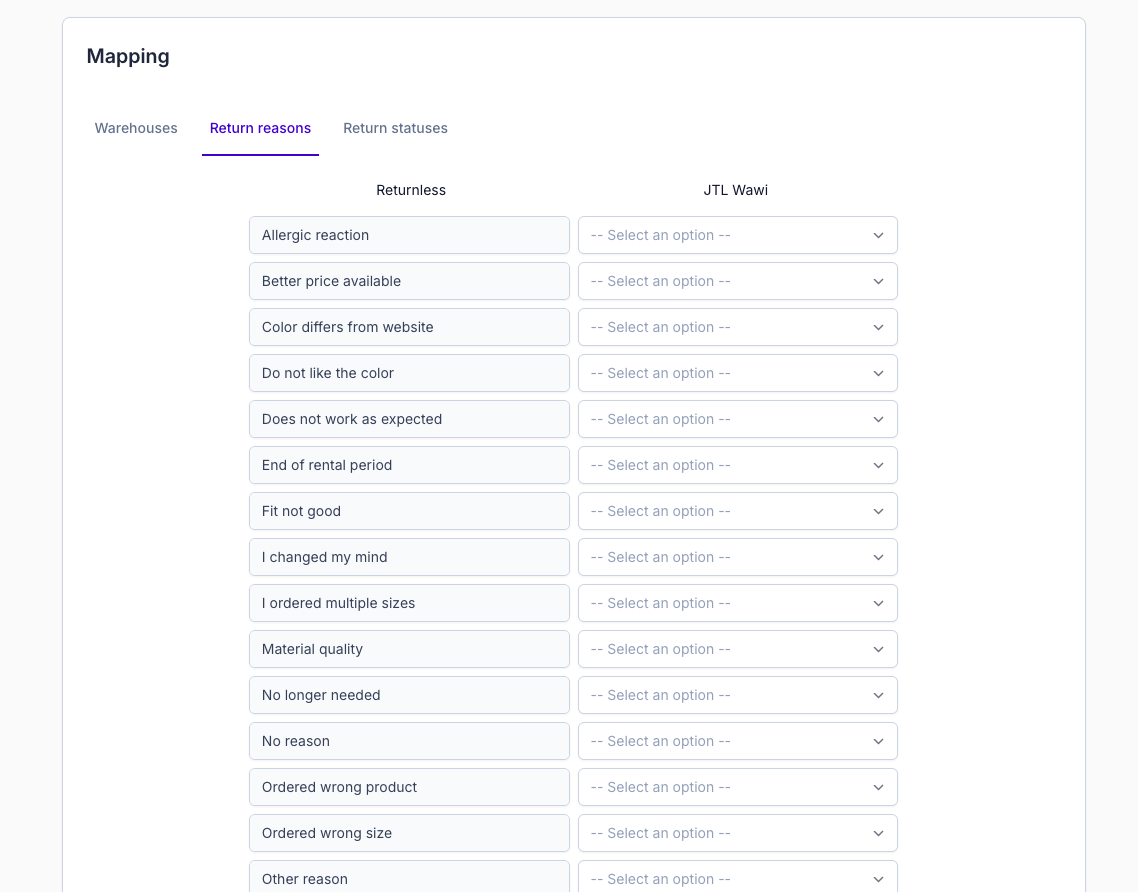Open the Warehouses tab

click(x=136, y=128)
